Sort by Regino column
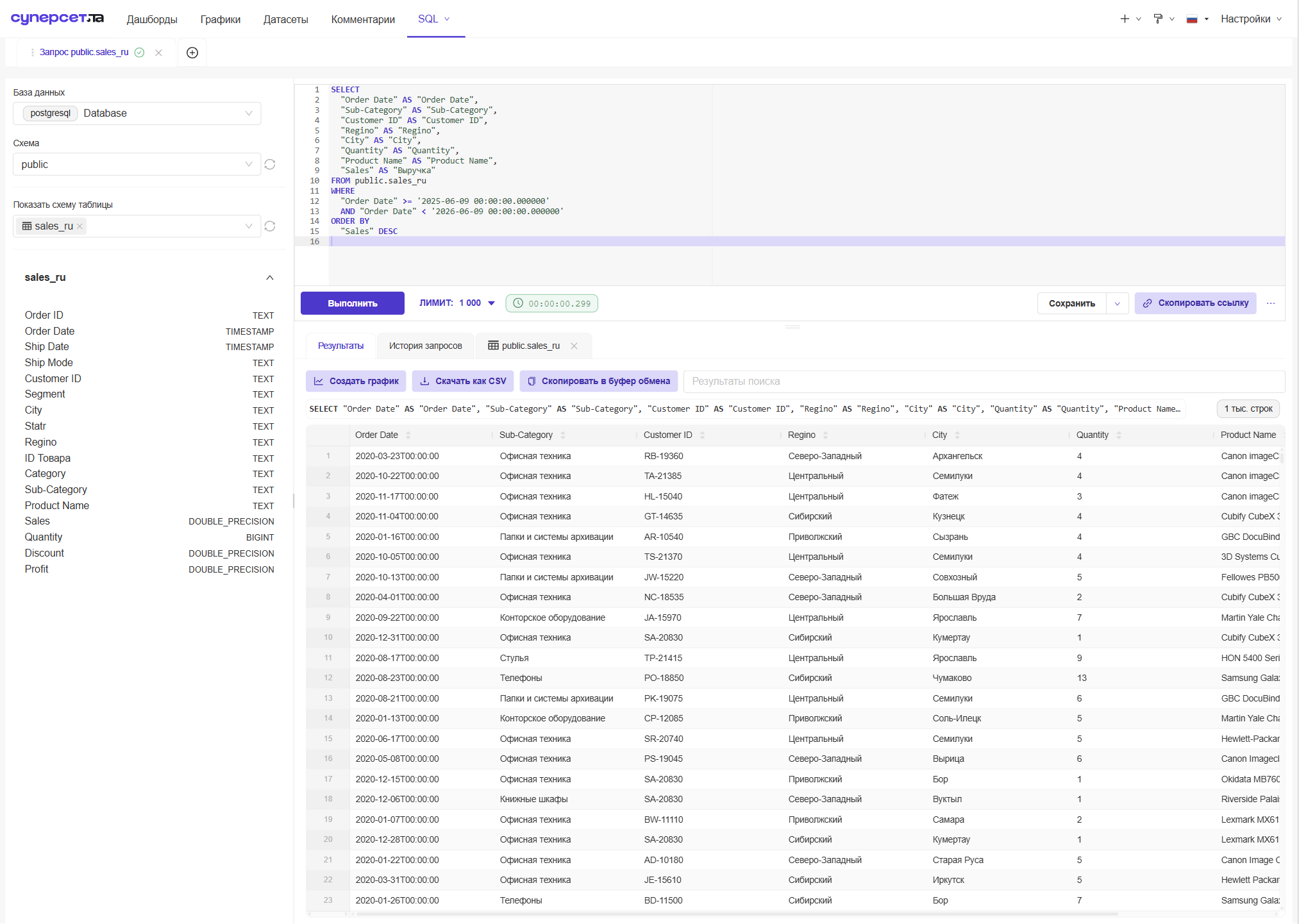This screenshot has height=924, width=1299. (x=825, y=435)
